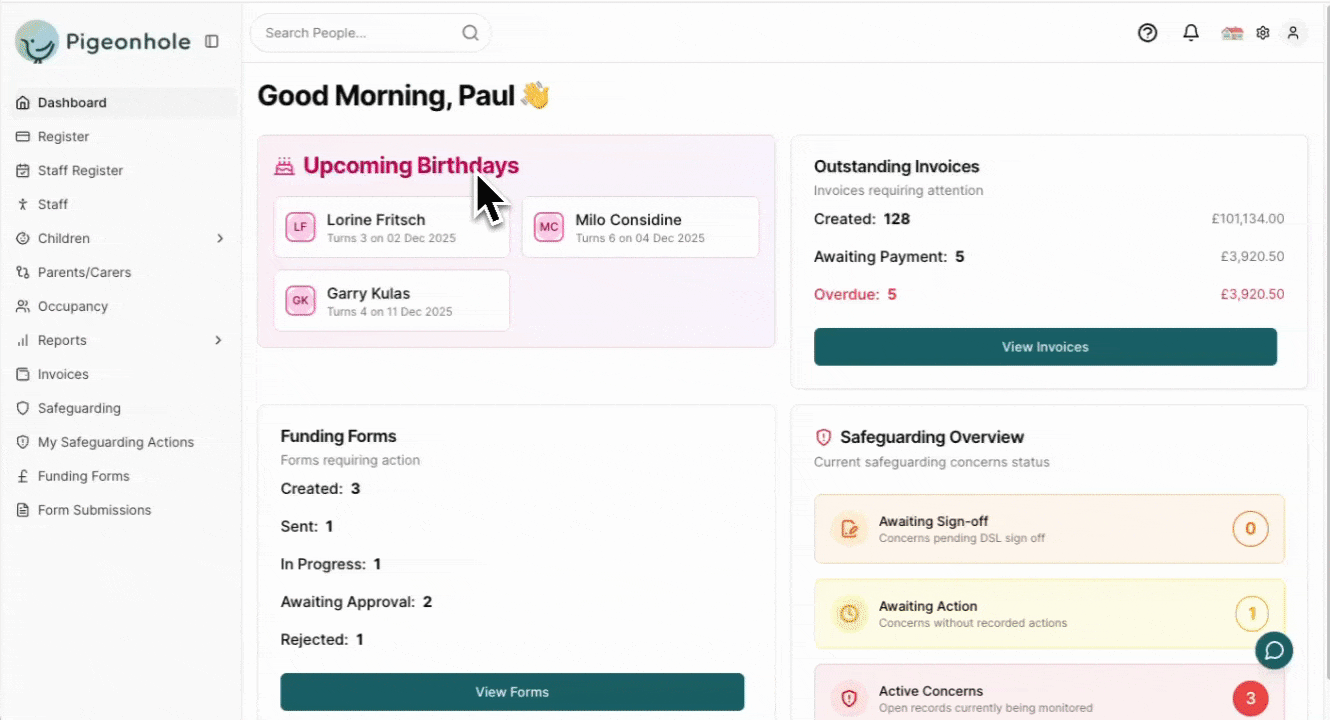
Task: Open the chat support bubble
Action: (1274, 650)
